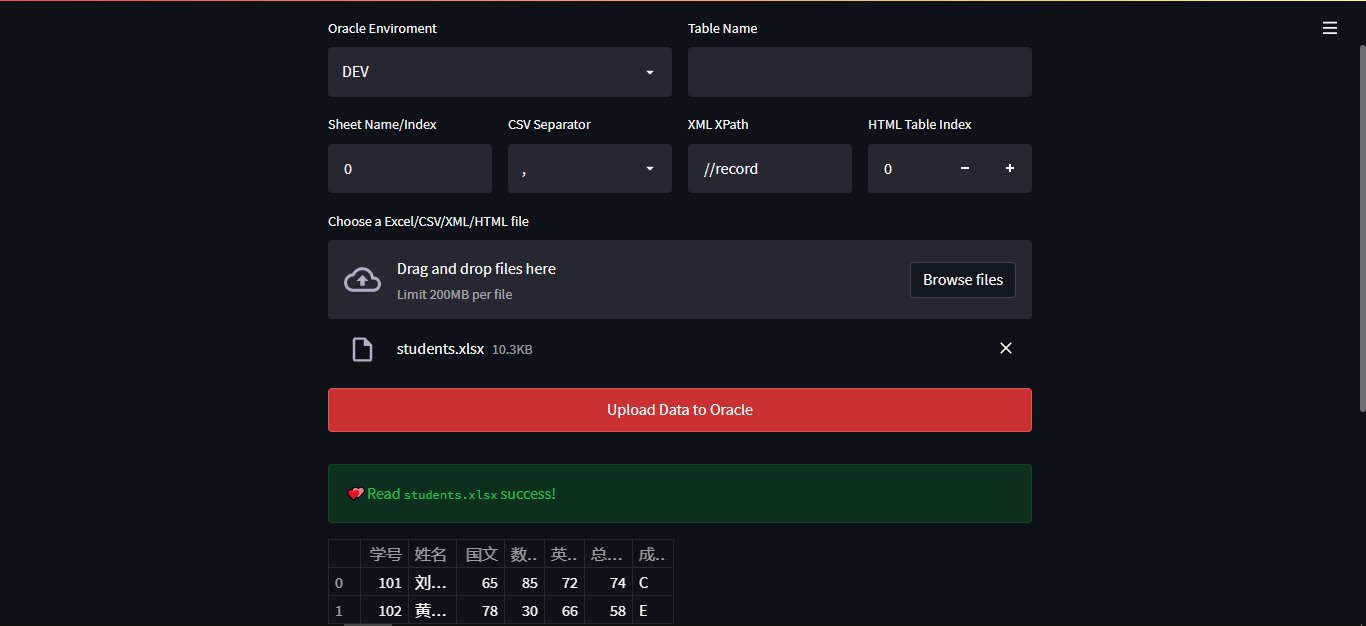Click Upload Data to Oracle button

(x=680, y=410)
